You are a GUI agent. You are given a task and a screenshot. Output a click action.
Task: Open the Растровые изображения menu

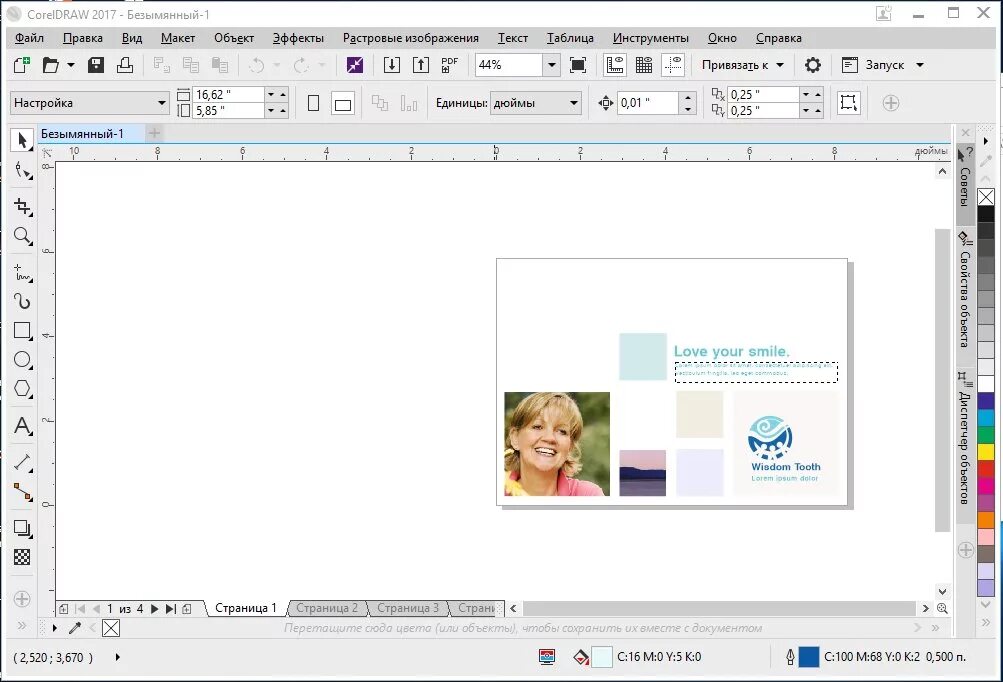point(411,38)
